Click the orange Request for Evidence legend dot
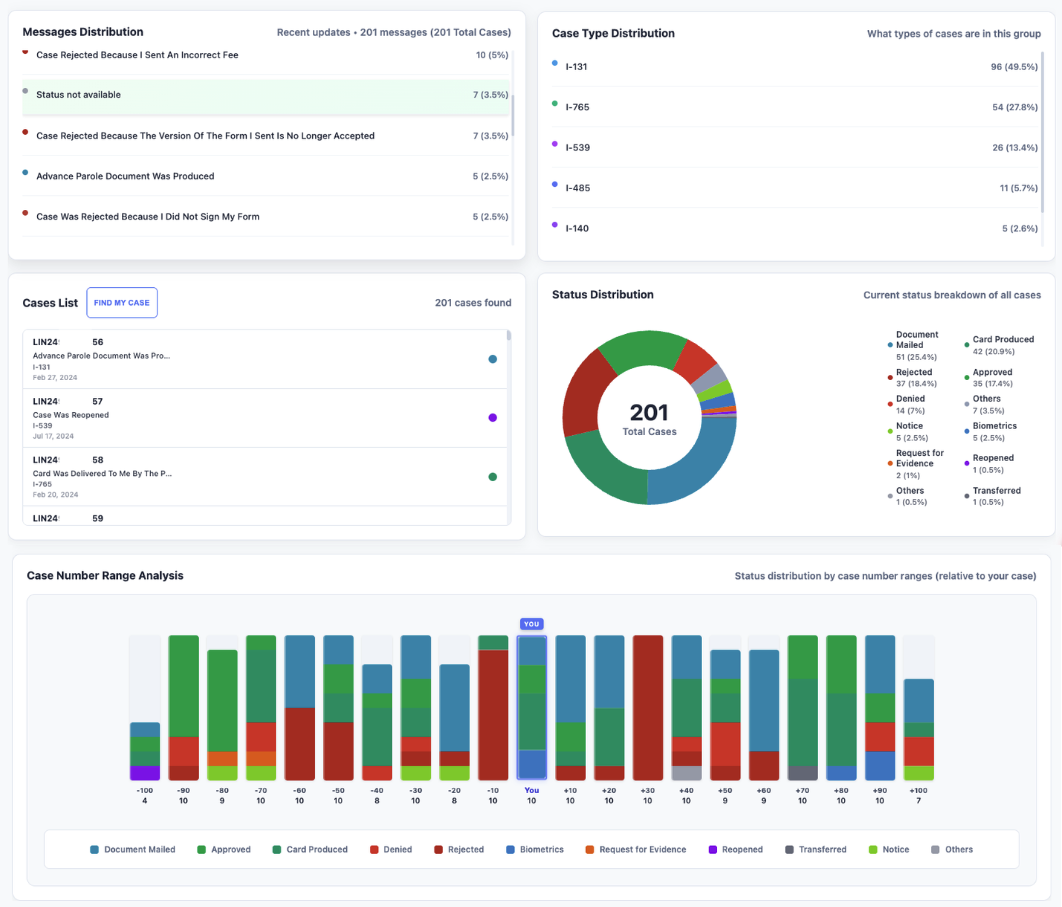Viewport: 1062px width, 907px height. [x=889, y=463]
